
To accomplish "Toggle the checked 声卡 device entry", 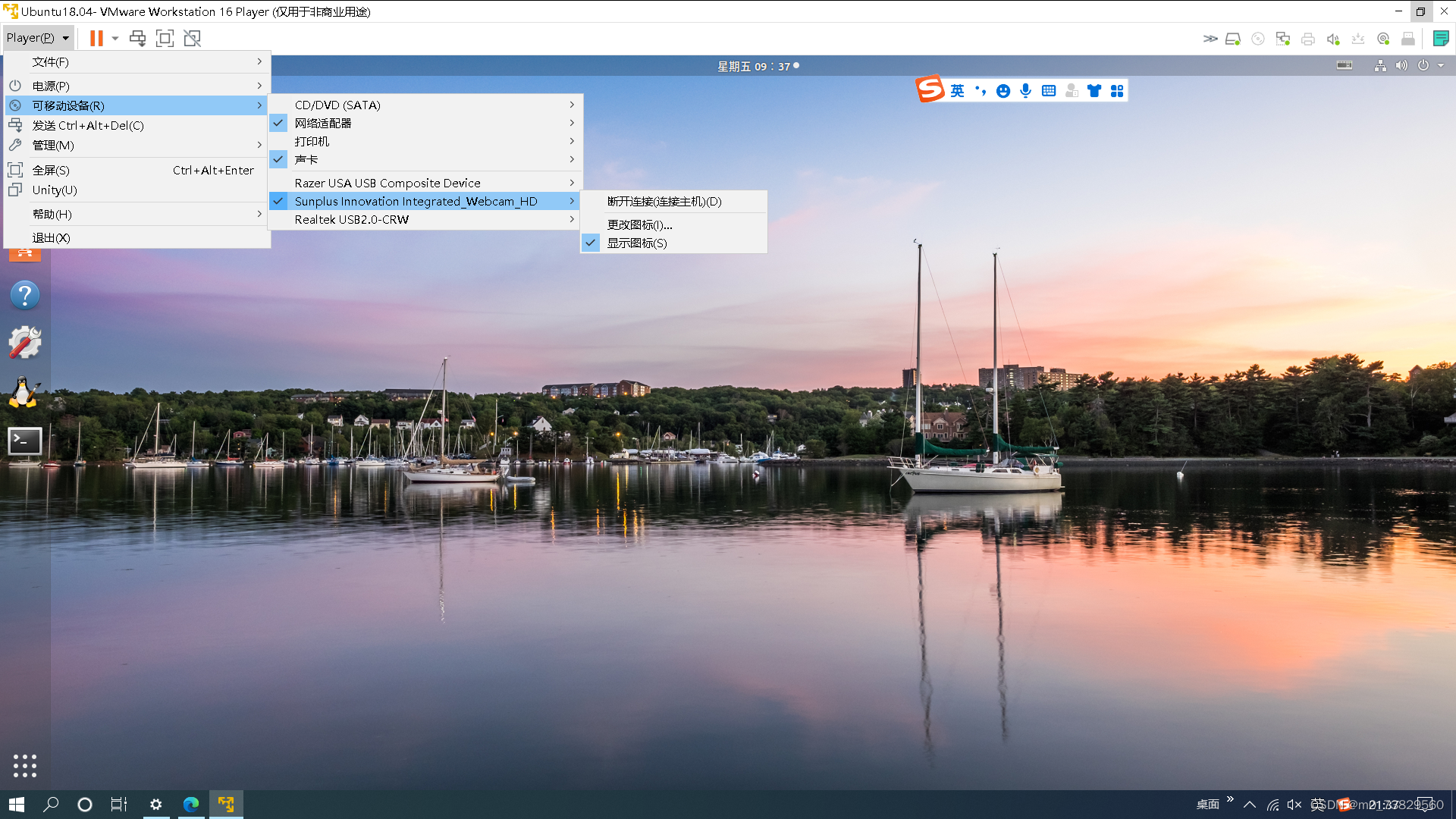I will tap(425, 159).
